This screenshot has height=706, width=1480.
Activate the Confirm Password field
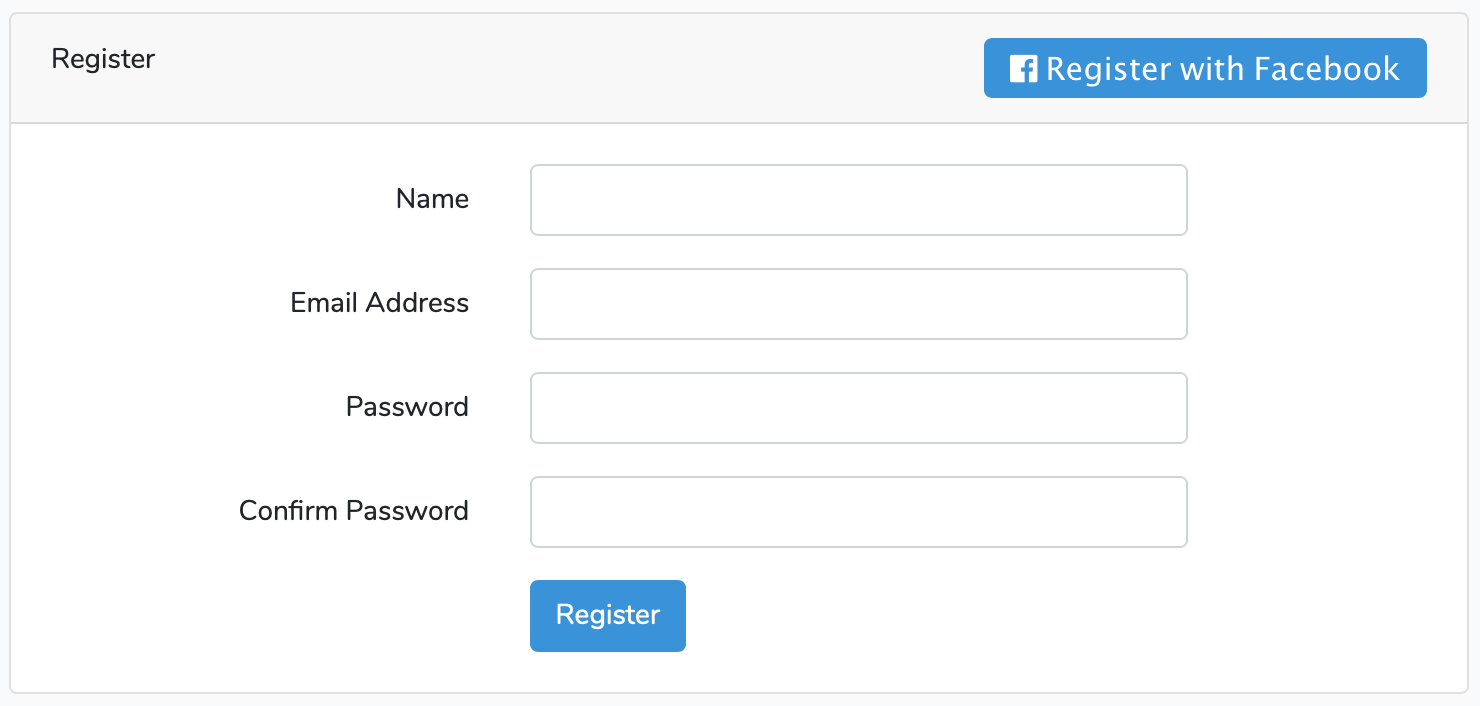858,512
